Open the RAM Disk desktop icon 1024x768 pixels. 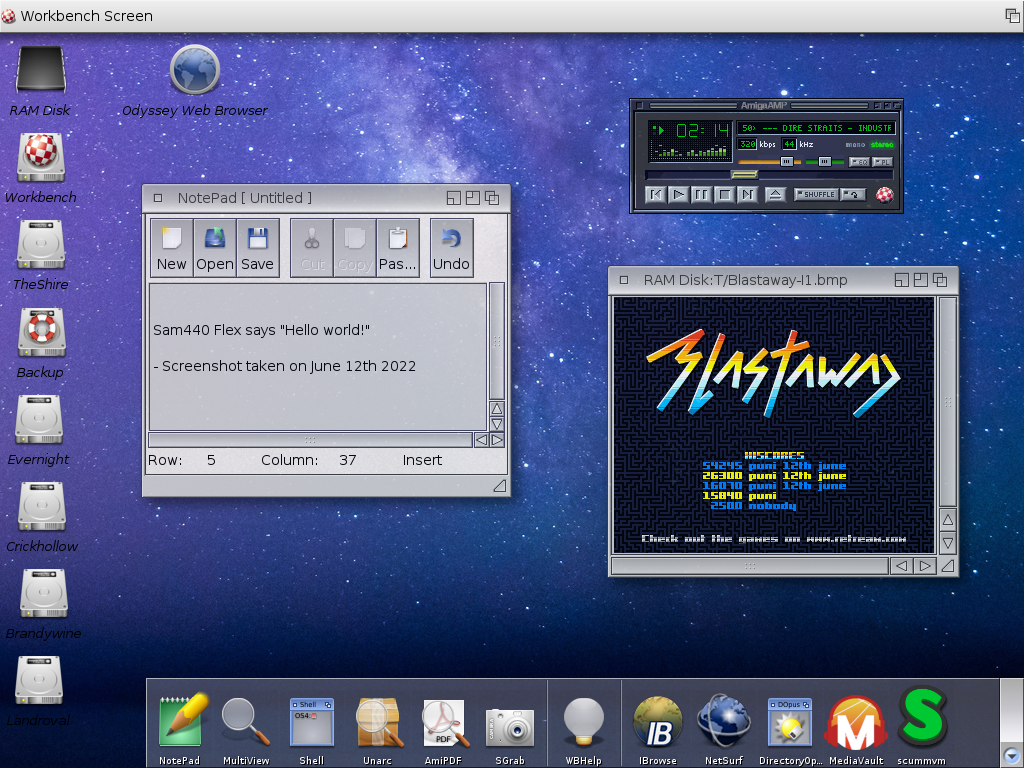click(40, 69)
